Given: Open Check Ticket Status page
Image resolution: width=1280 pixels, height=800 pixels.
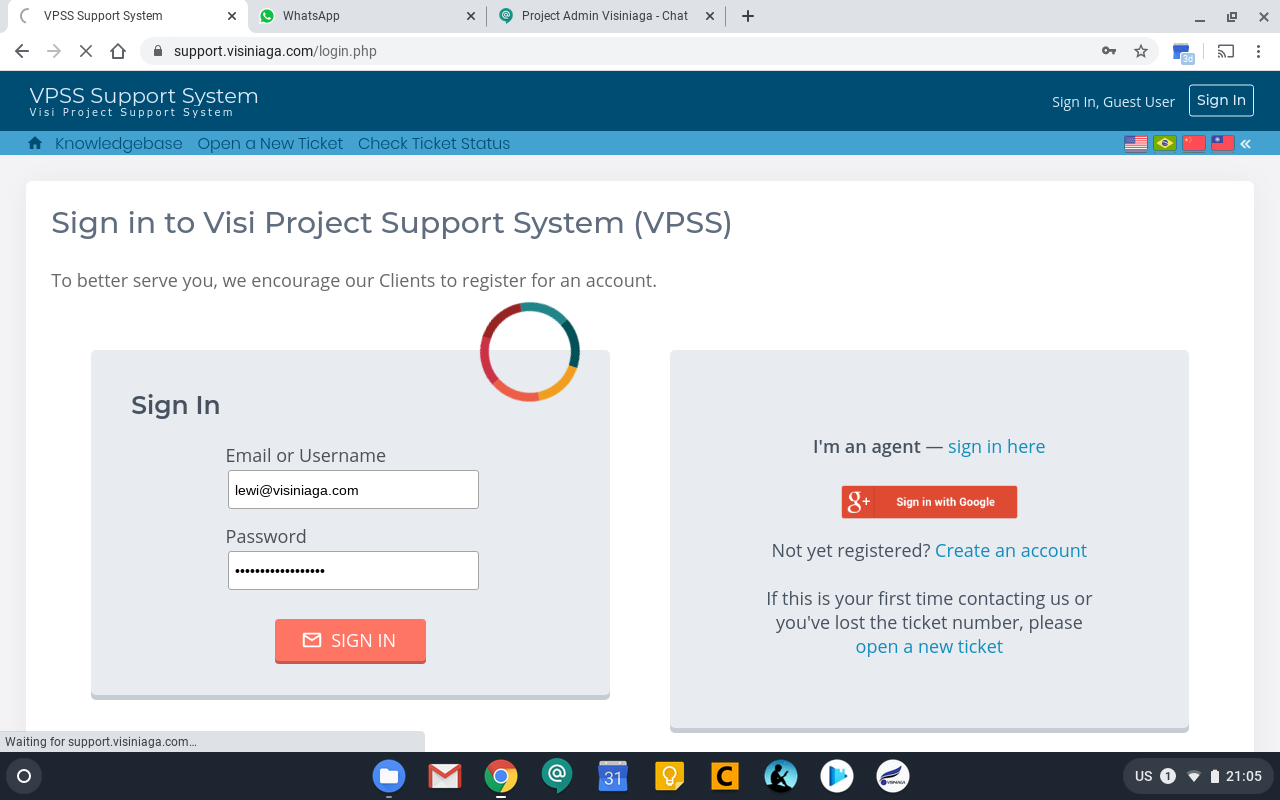Looking at the screenshot, I should point(434,143).
